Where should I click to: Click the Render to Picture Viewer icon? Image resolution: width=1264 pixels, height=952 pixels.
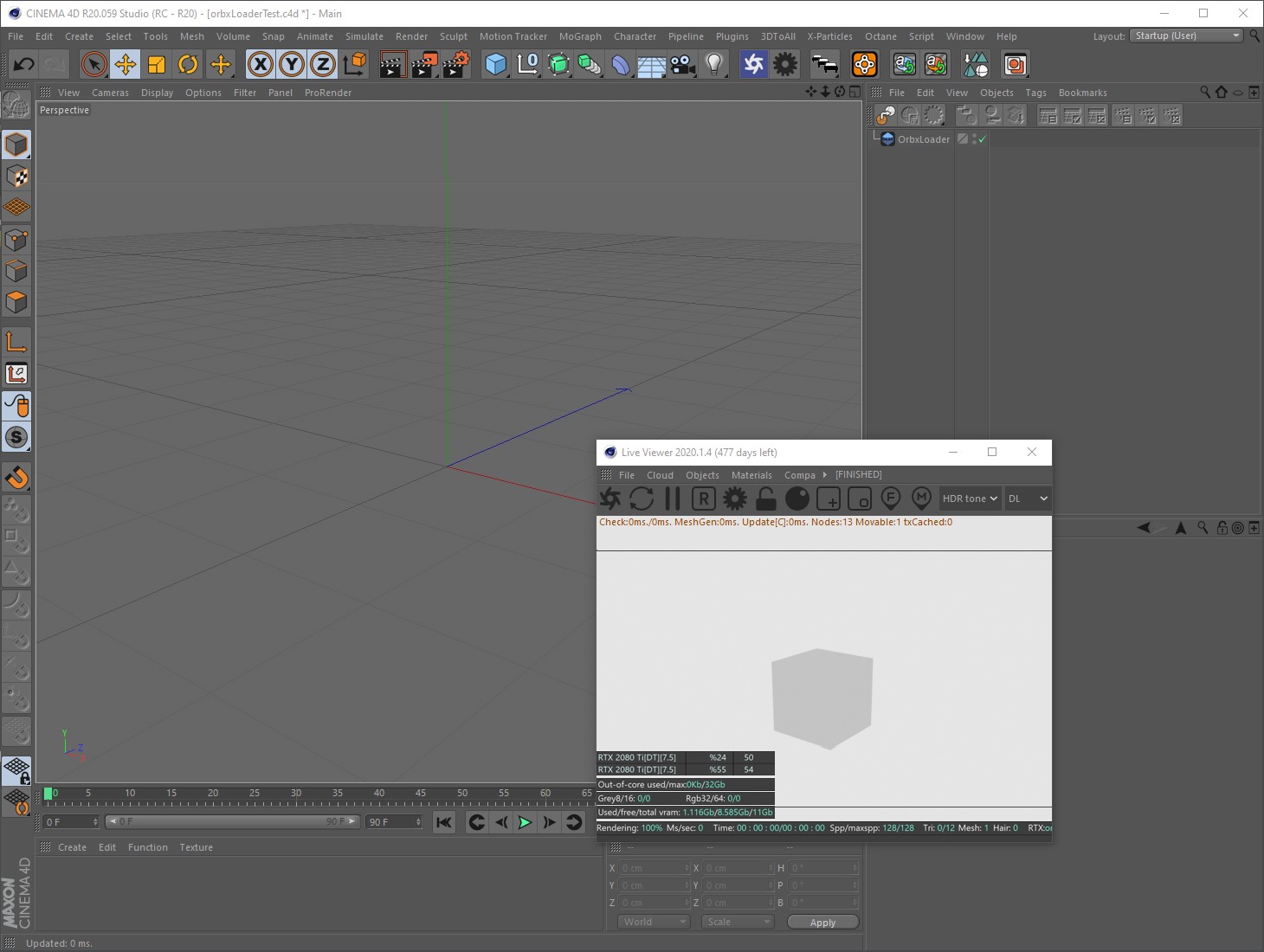pyautogui.click(x=424, y=64)
